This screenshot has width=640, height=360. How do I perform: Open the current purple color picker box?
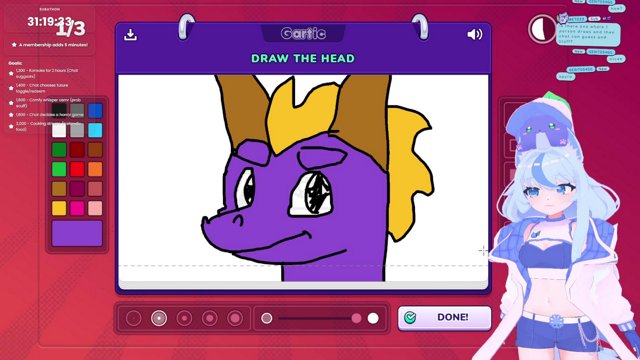[77, 233]
